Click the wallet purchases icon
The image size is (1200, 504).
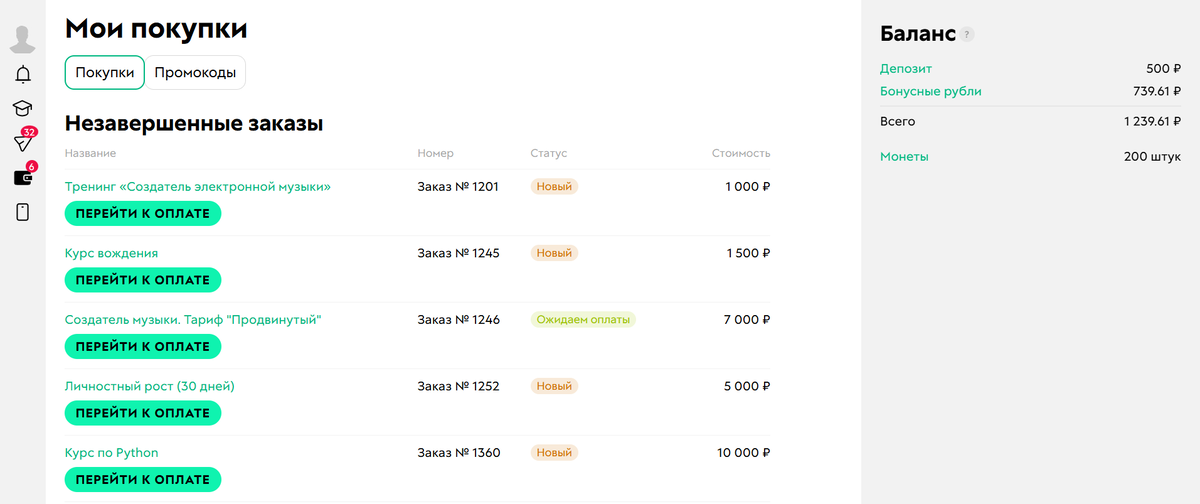coord(22,178)
